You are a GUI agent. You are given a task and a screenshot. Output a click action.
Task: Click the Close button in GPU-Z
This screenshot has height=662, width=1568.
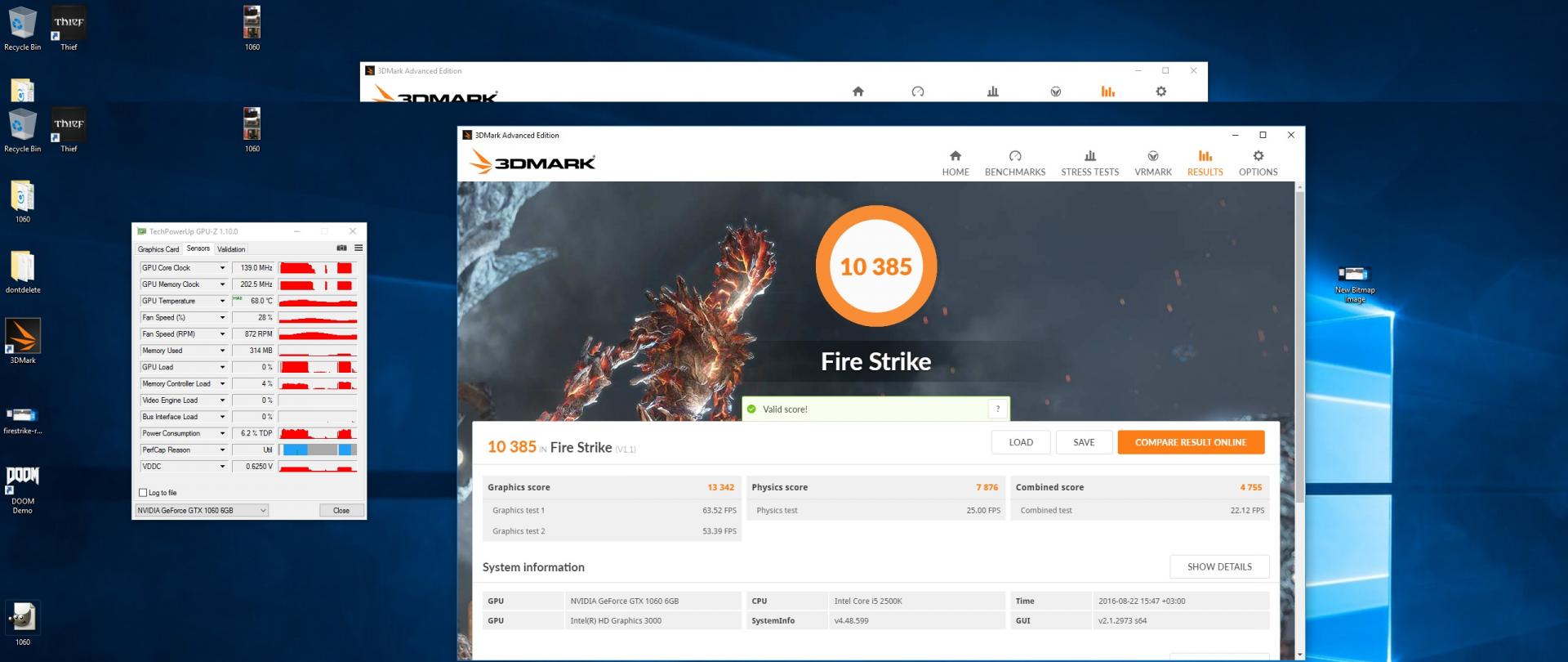pos(341,511)
